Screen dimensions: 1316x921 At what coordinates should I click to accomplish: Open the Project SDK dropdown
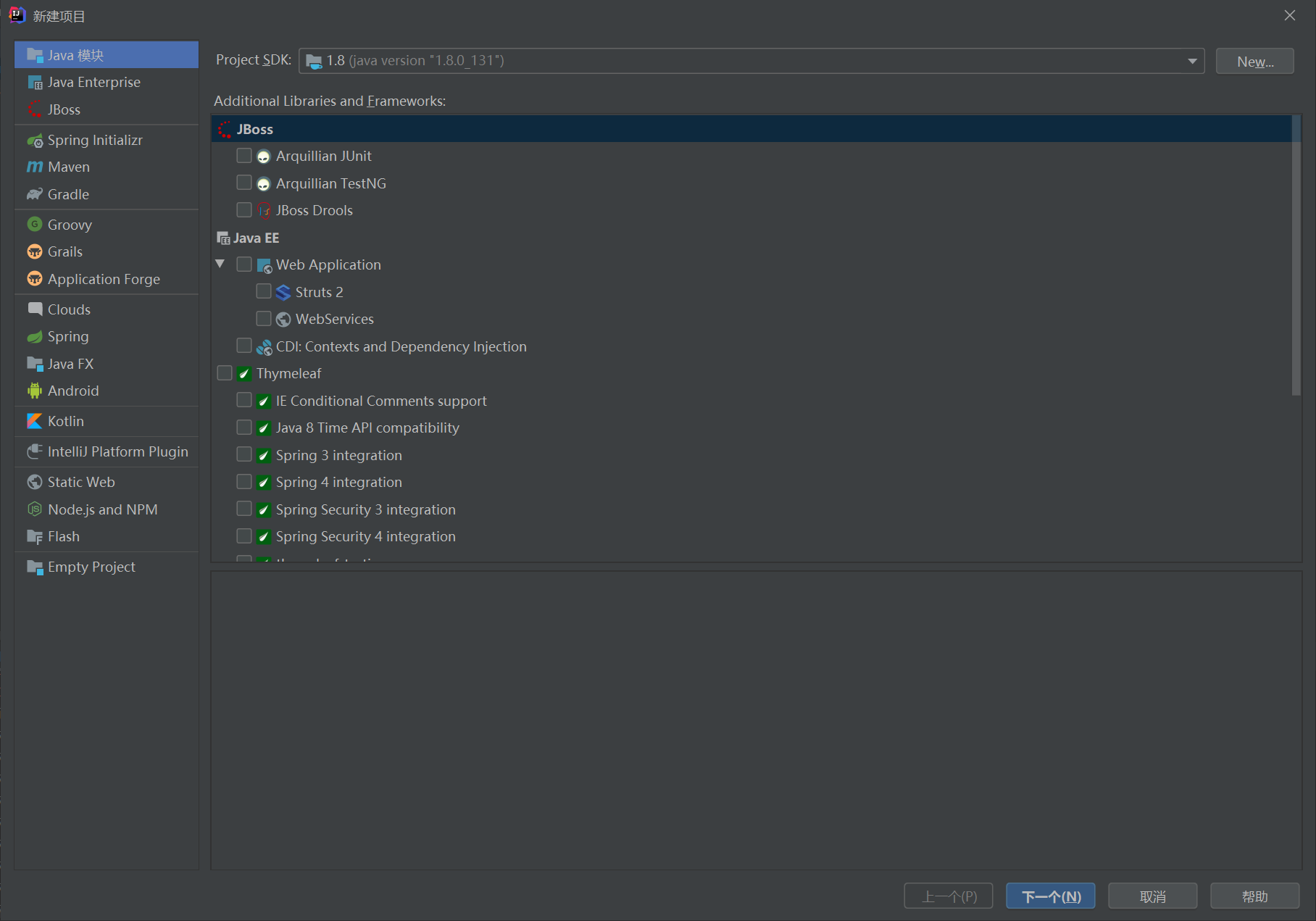pyautogui.click(x=751, y=61)
